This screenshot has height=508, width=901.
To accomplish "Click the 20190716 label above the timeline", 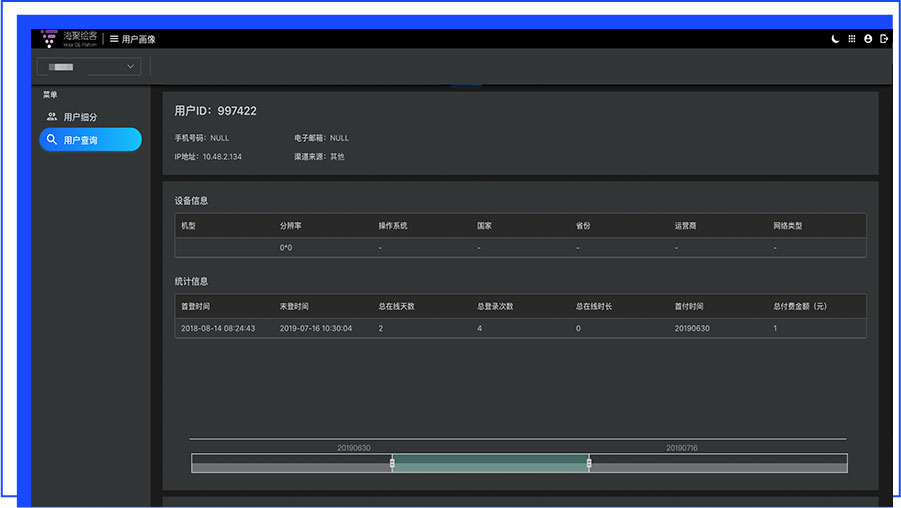I will click(x=681, y=448).
